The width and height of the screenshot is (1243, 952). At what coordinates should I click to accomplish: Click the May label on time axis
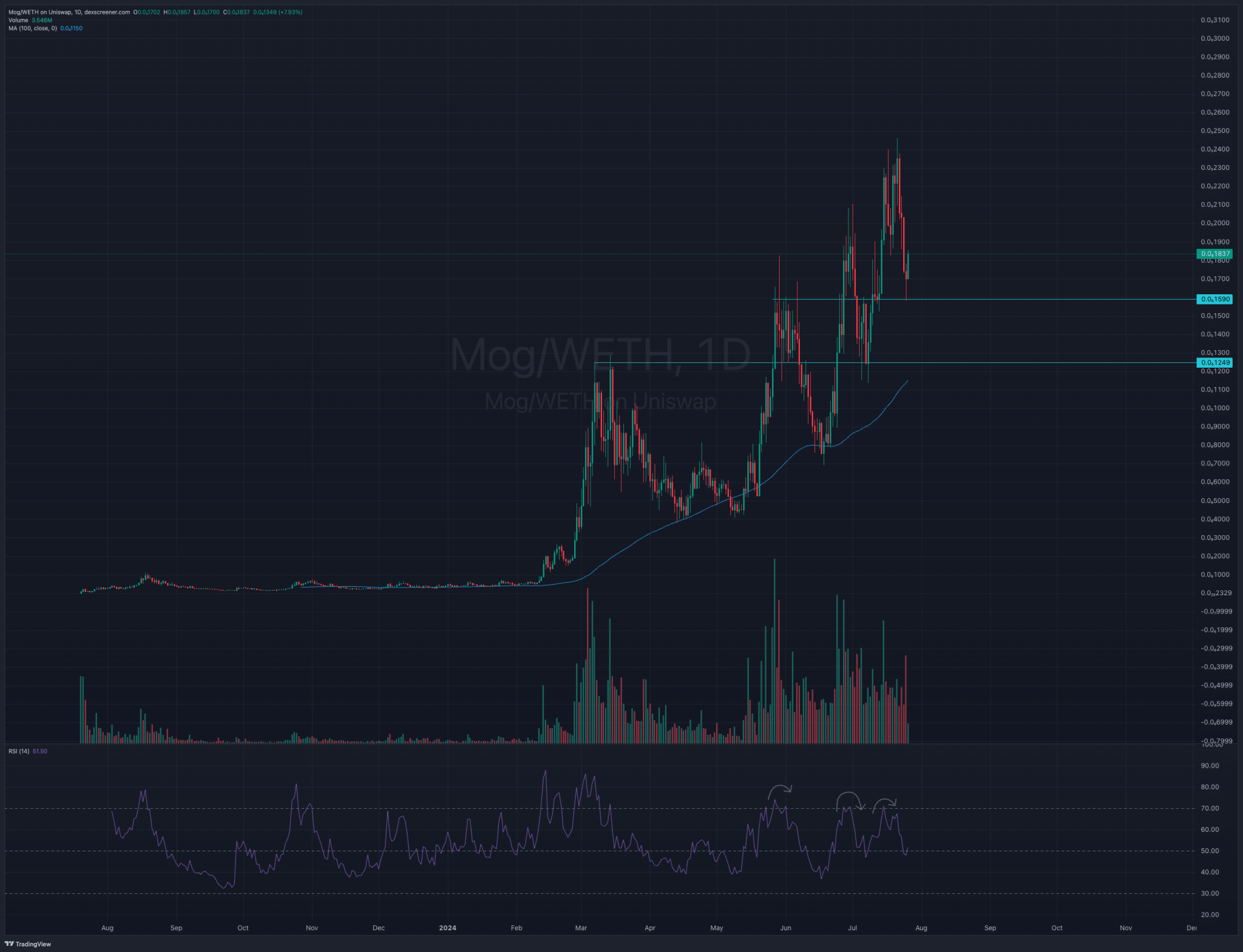point(717,928)
